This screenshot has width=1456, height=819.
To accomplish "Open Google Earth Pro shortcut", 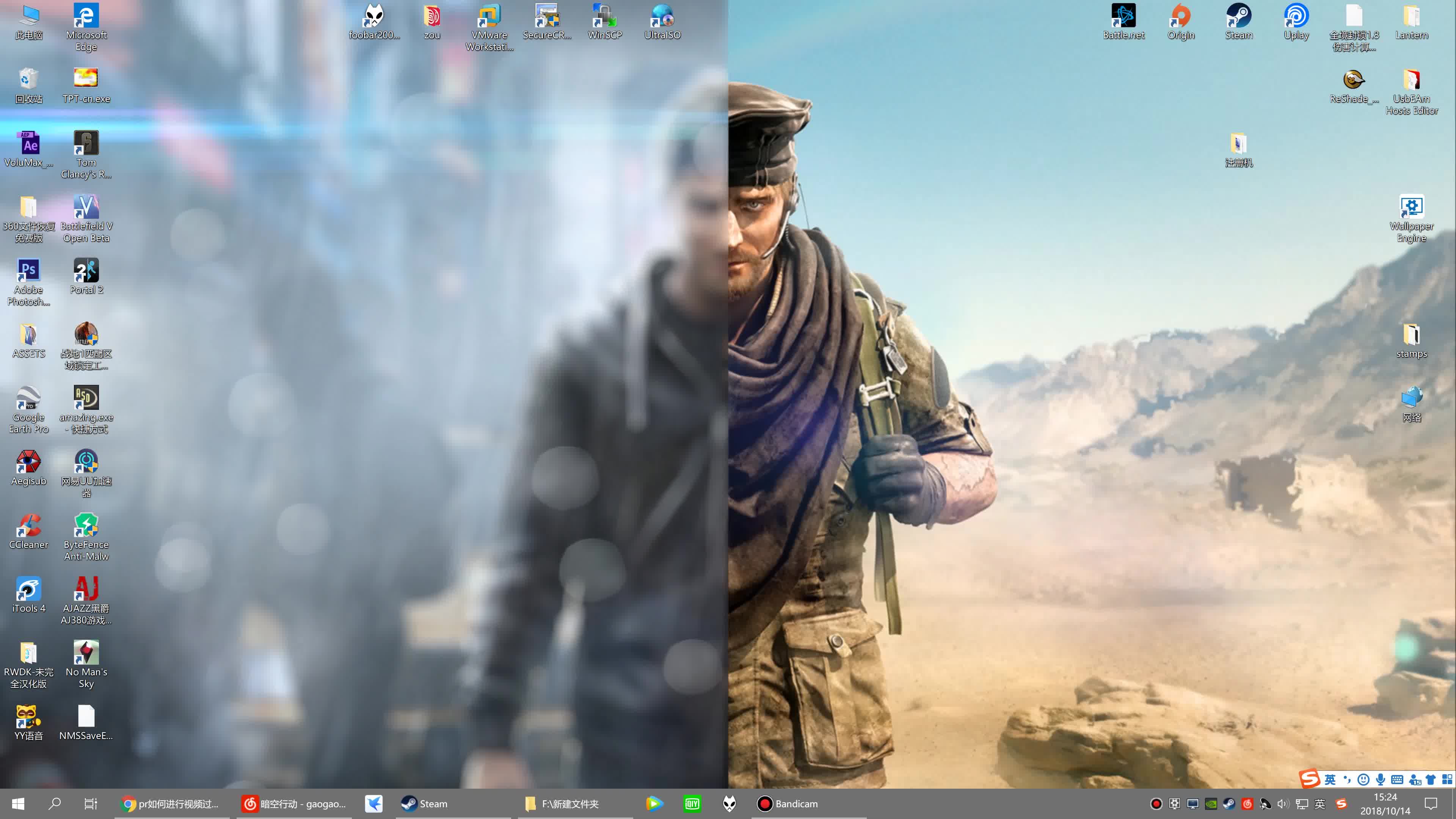I will point(28,409).
